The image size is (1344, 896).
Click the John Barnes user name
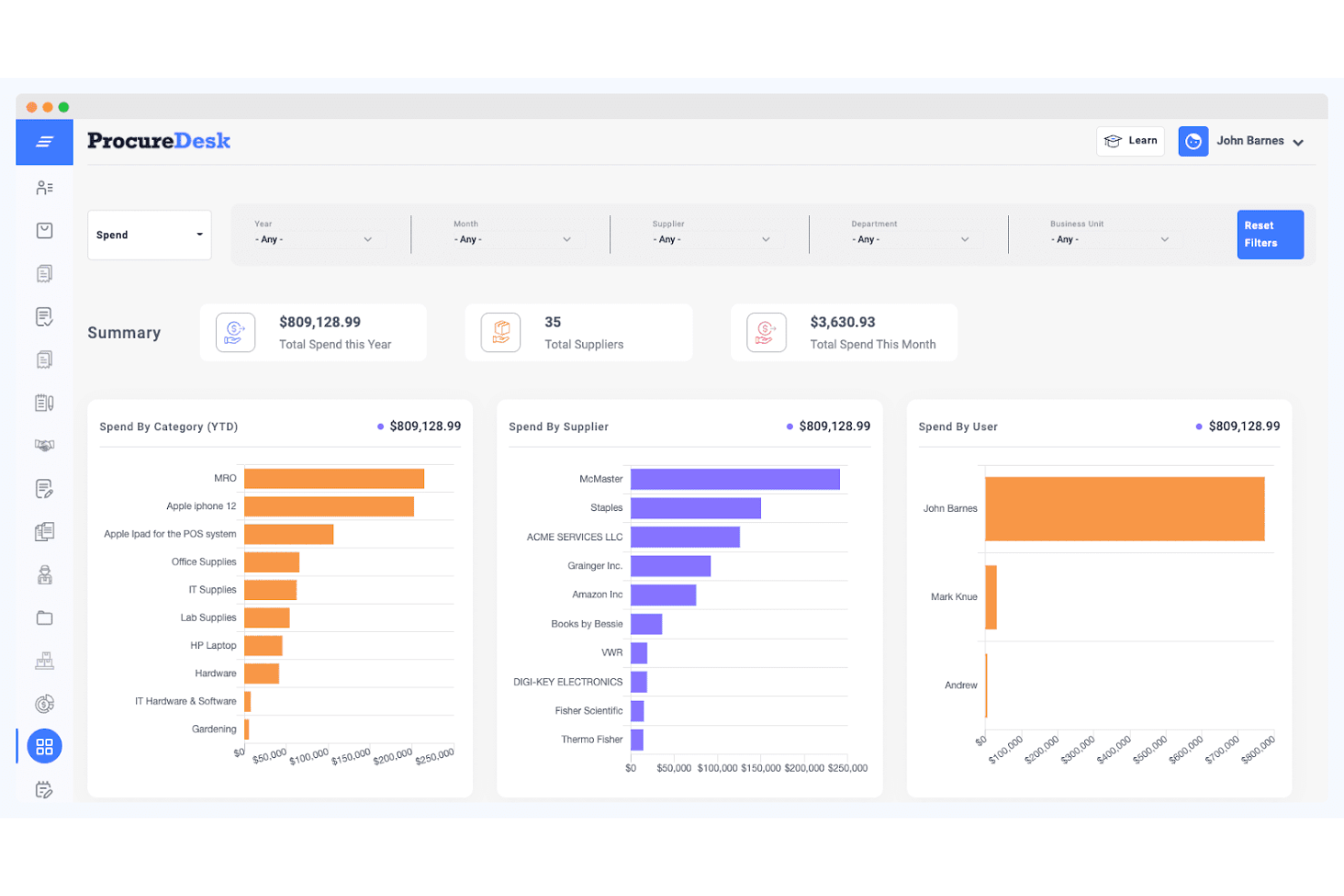pos(1250,141)
